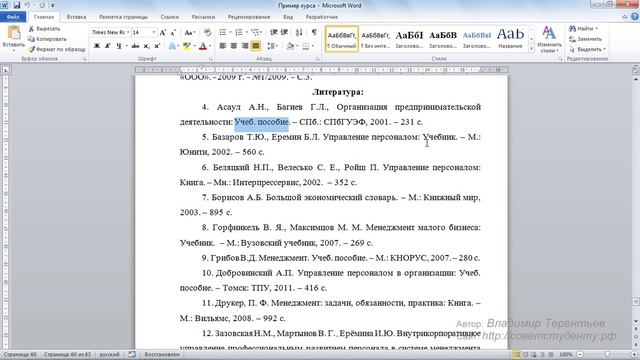Open borders dropdown
The width and height of the screenshot is (640, 360).
click(x=312, y=46)
